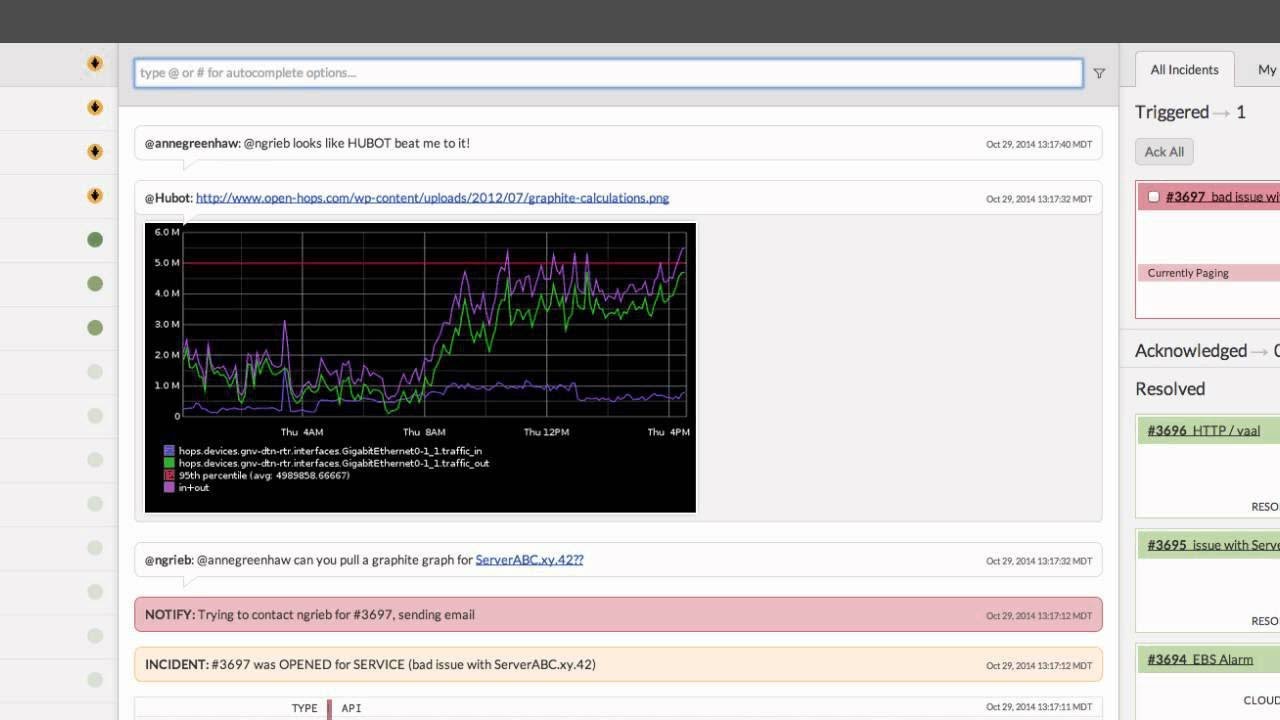The height and width of the screenshot is (720, 1280).
Task: Select the INCIDENT #3697 was OPENED row
Action: coord(618,664)
